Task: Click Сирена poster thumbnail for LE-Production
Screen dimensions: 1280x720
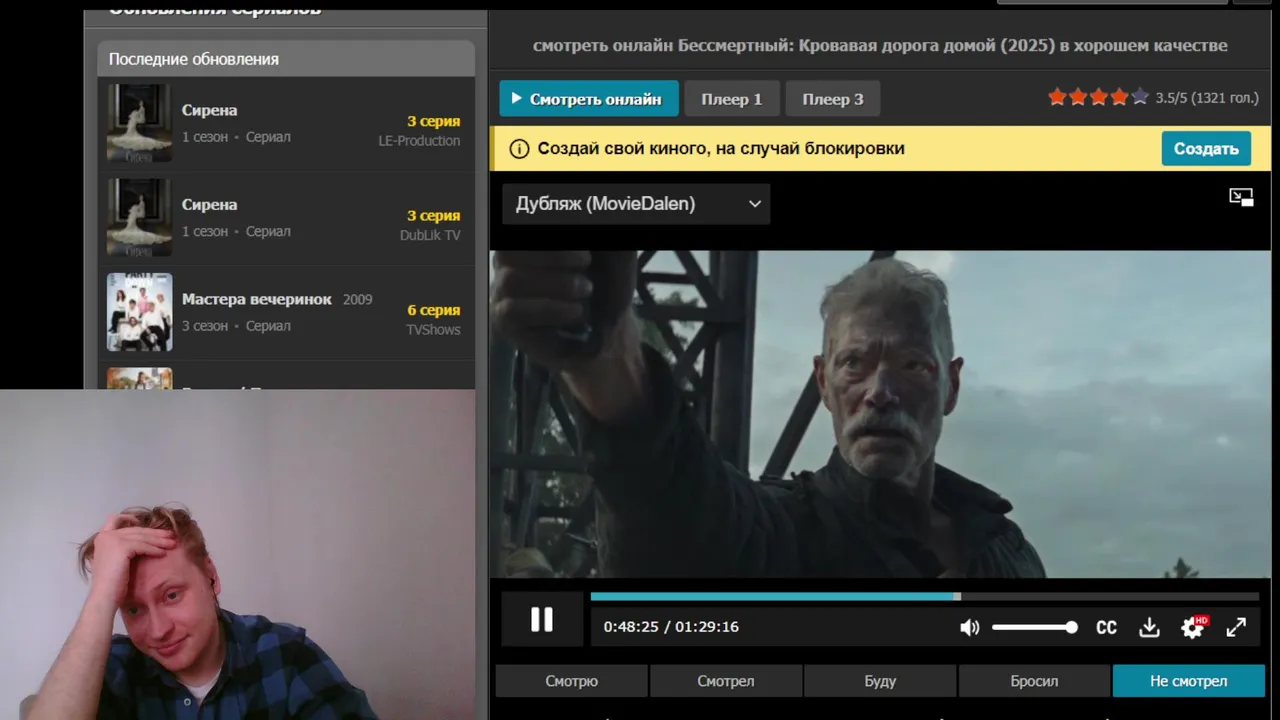Action: [139, 123]
